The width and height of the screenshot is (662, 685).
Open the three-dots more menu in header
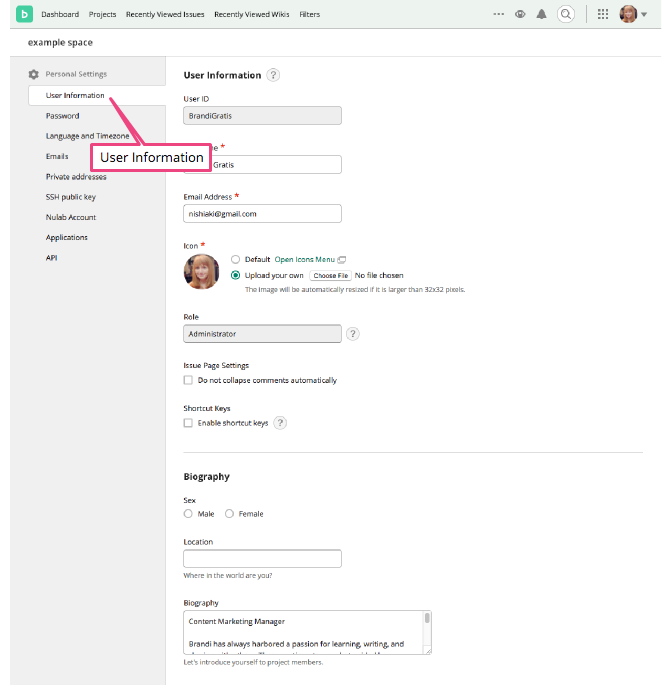[x=499, y=14]
